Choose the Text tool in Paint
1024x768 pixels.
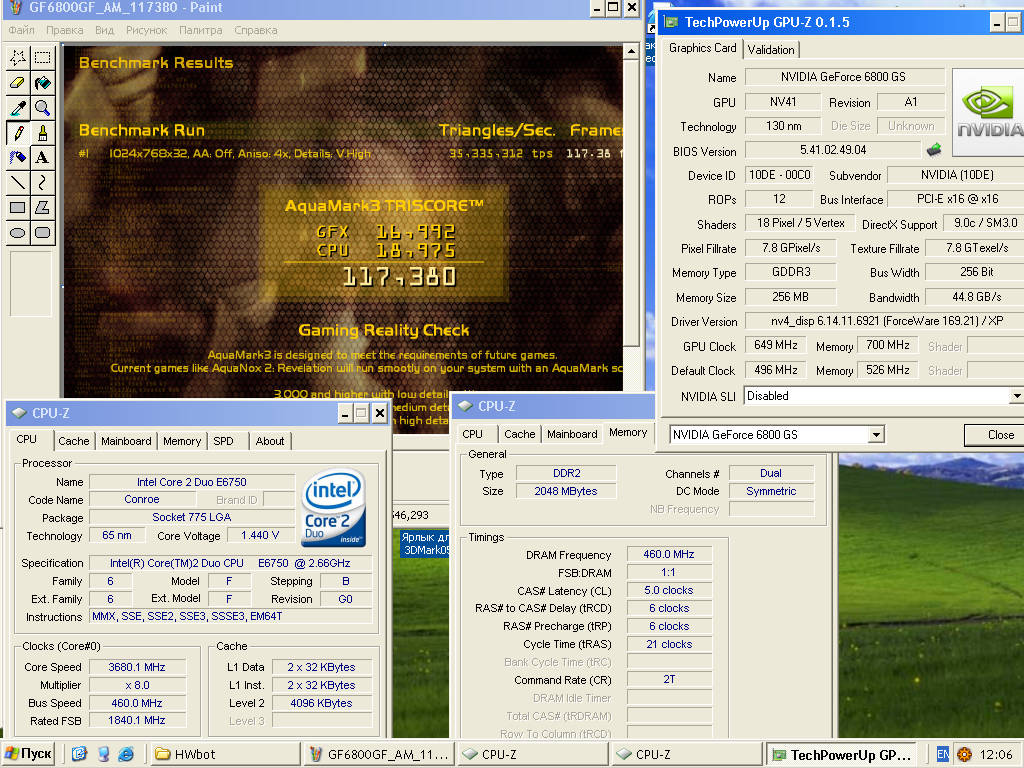(x=42, y=157)
